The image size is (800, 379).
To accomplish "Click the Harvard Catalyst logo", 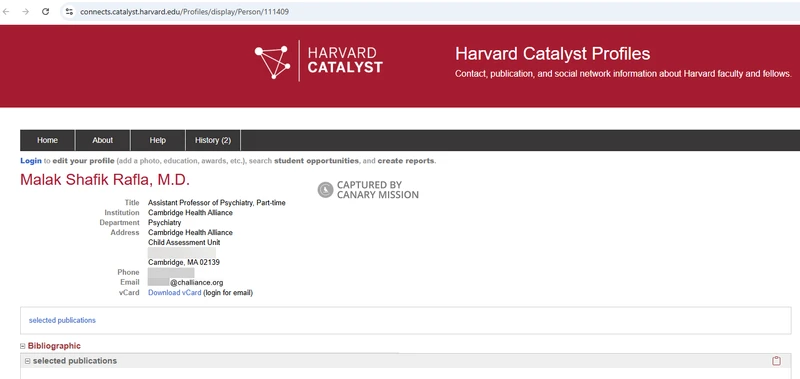I will tap(318, 61).
